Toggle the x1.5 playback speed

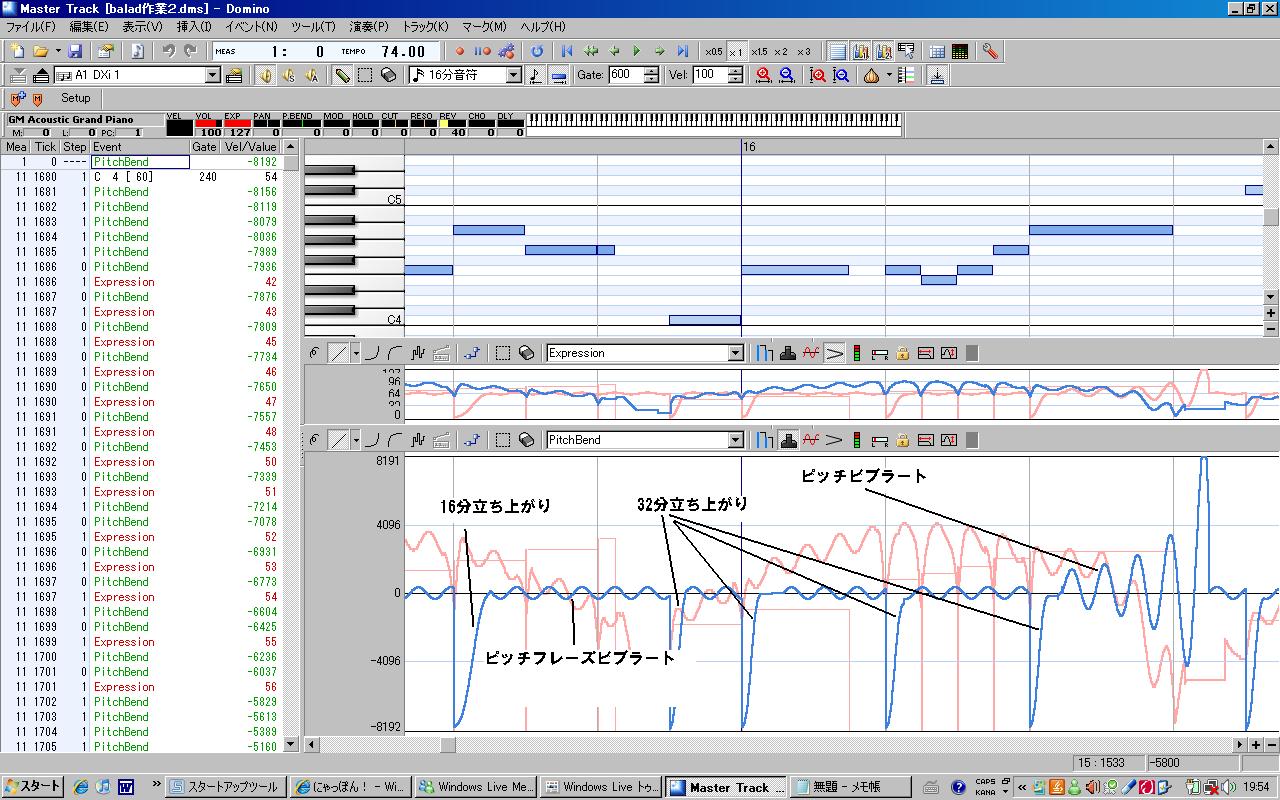[x=759, y=51]
